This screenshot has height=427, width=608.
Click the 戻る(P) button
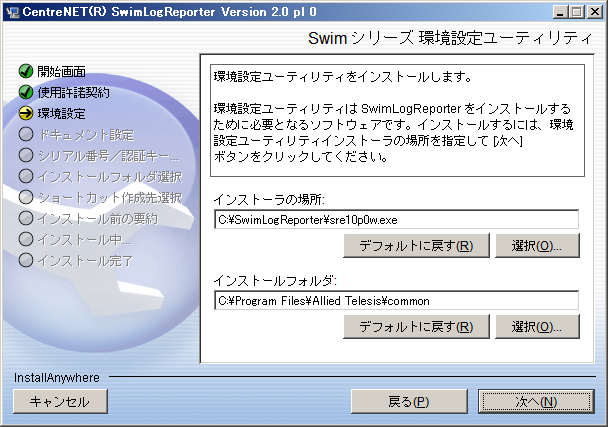(409, 402)
